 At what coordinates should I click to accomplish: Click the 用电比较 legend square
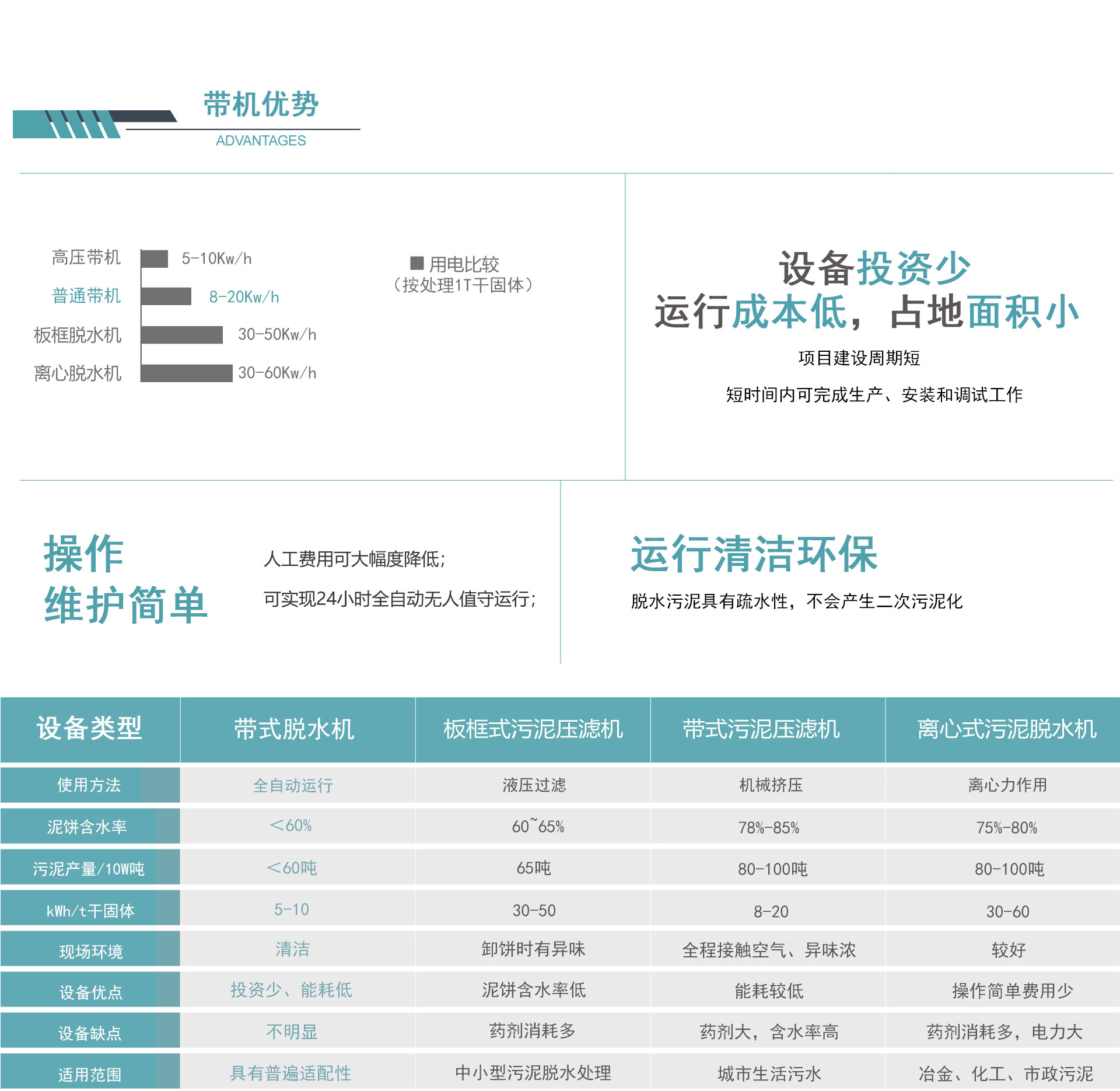click(x=416, y=263)
